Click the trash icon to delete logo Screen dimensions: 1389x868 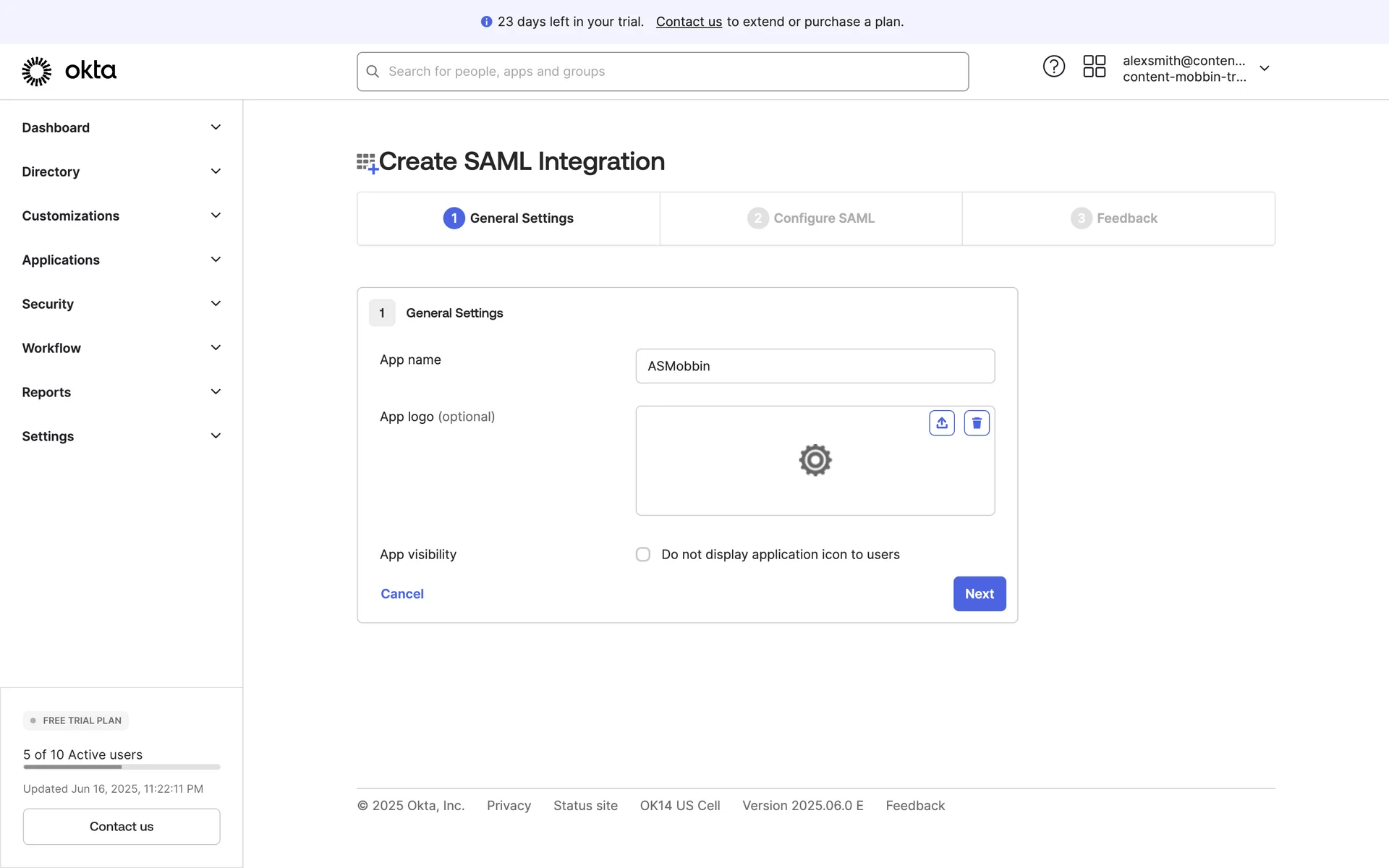point(976,423)
